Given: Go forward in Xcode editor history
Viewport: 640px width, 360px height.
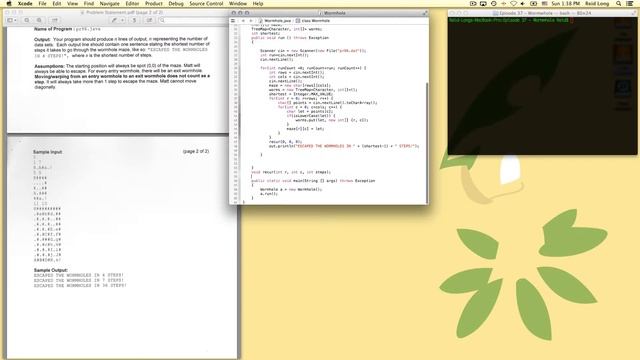Looking at the screenshot, I should tap(251, 20).
